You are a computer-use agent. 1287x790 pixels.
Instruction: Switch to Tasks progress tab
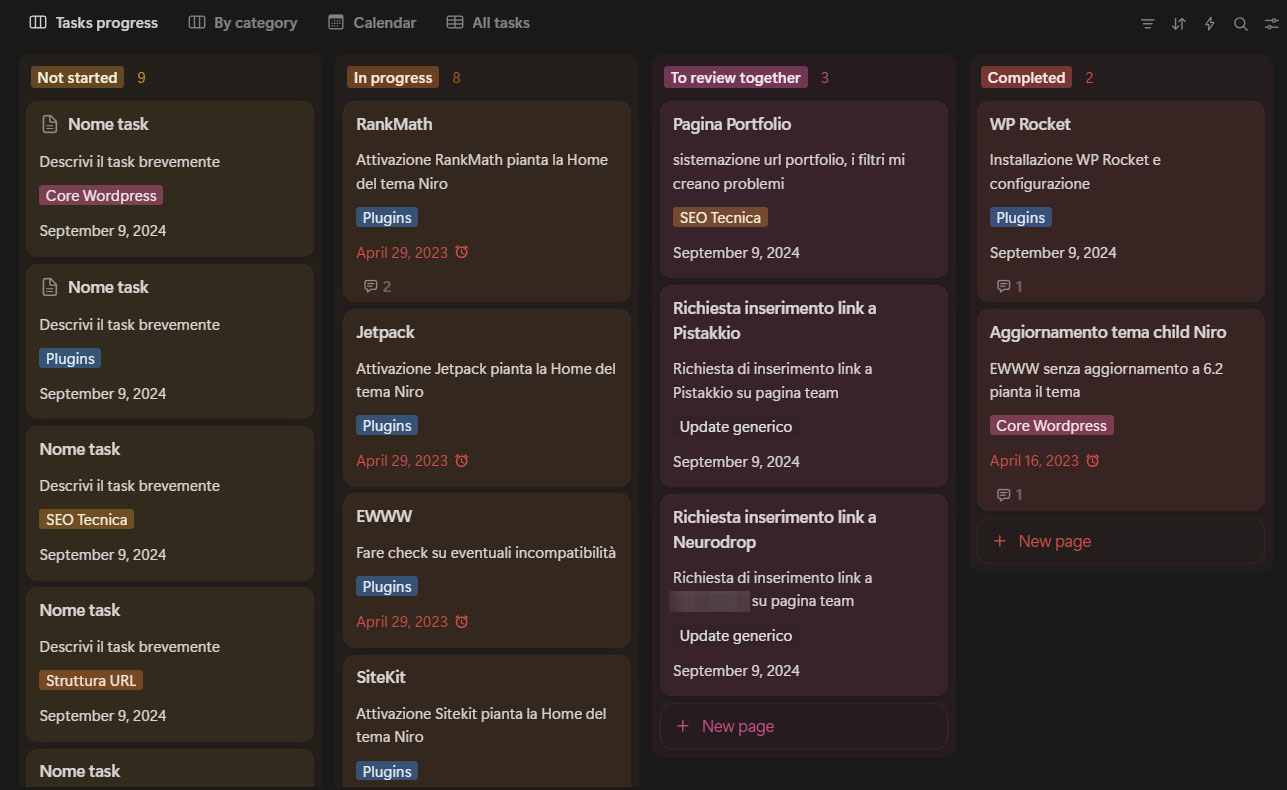(x=94, y=23)
